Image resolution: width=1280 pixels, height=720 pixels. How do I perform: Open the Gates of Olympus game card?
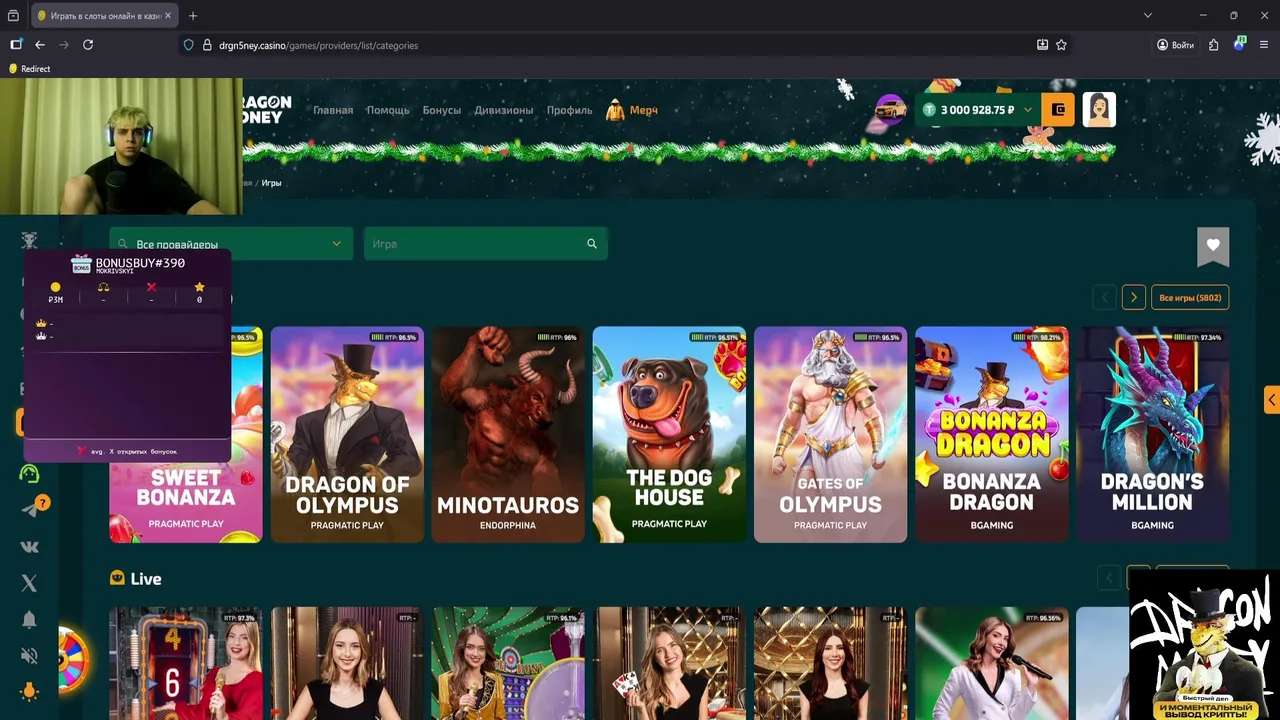(830, 435)
